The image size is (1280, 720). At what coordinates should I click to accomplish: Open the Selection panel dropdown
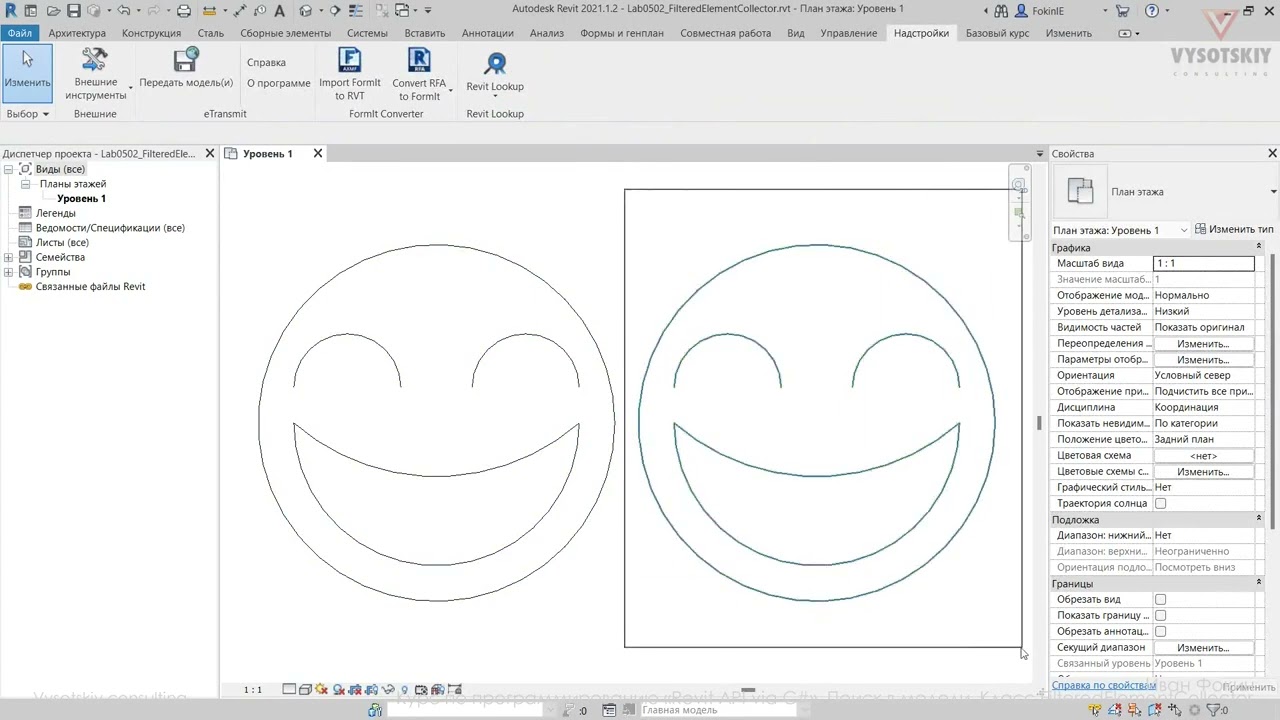[x=27, y=114]
